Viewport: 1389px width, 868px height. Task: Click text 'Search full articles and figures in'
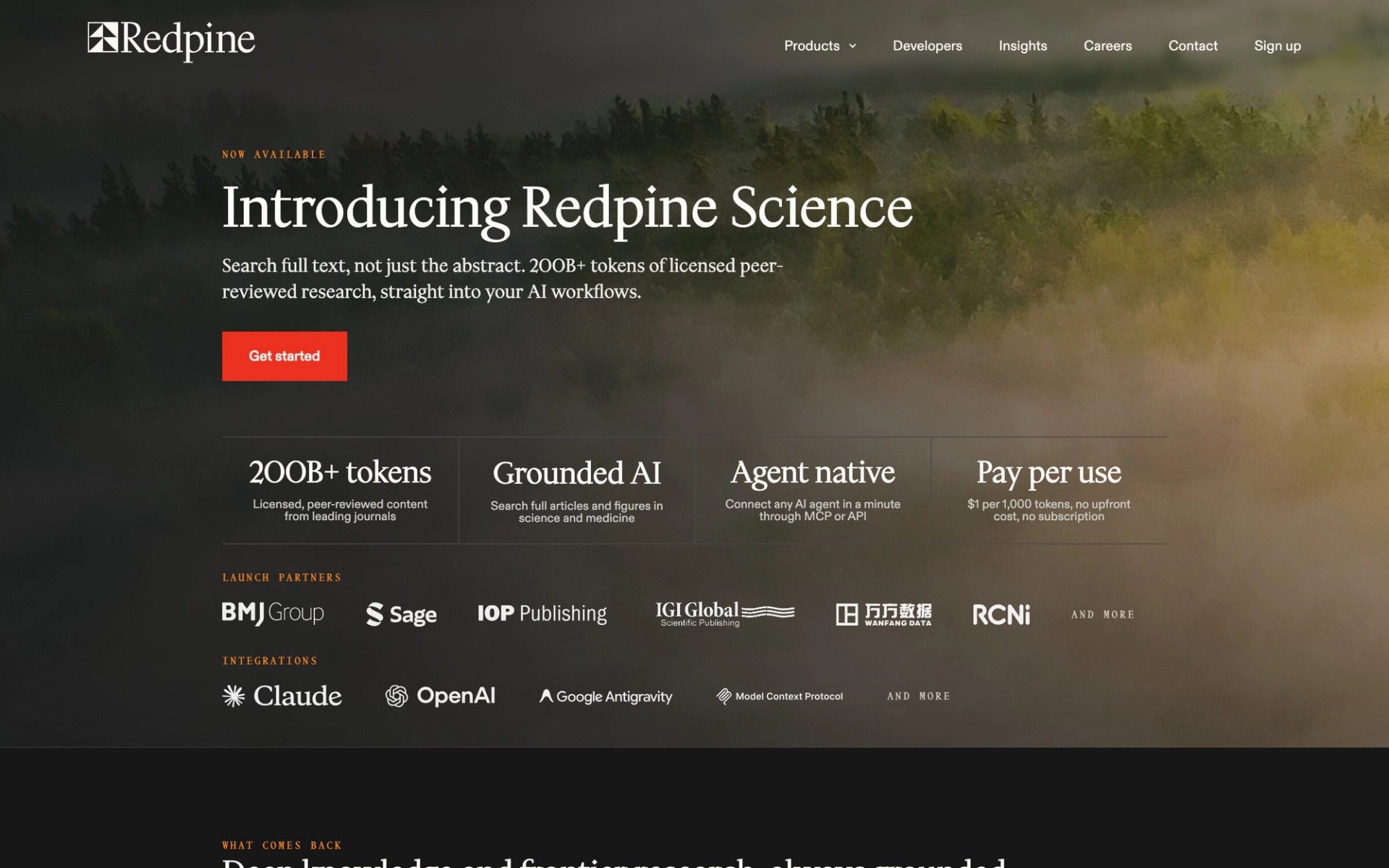click(x=577, y=506)
